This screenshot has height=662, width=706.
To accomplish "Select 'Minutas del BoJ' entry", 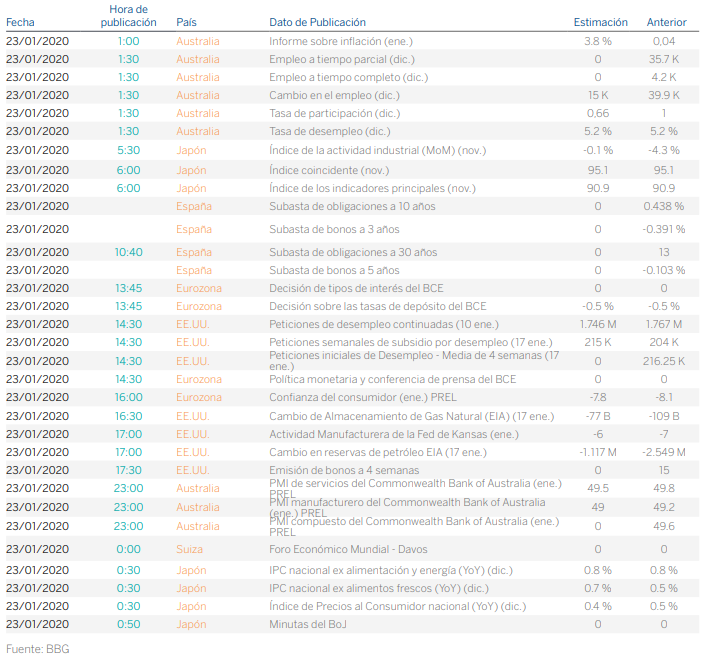I will click(308, 624).
